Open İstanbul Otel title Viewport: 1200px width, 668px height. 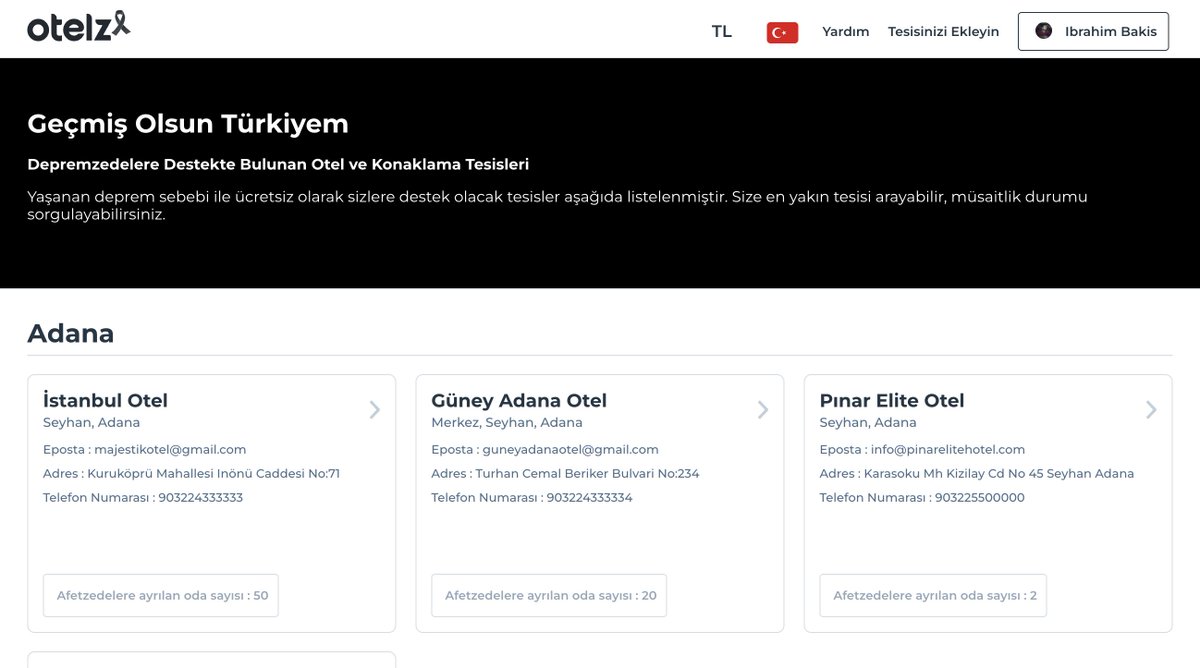pos(105,400)
